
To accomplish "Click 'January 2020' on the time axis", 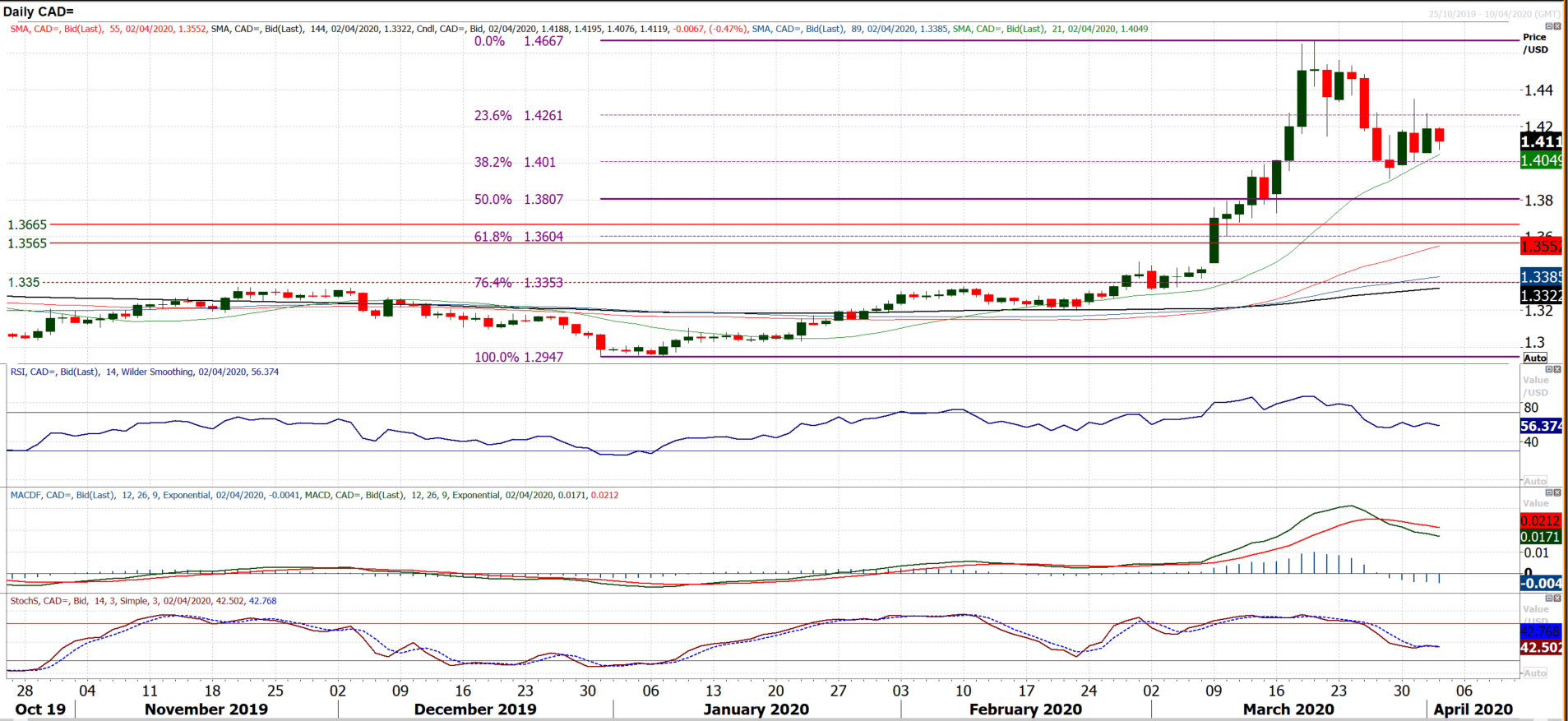I will pos(756,709).
